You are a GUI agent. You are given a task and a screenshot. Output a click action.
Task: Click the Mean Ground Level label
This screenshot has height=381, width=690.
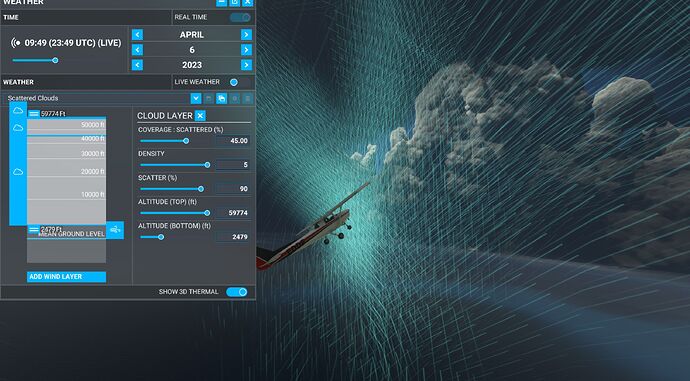[71, 234]
